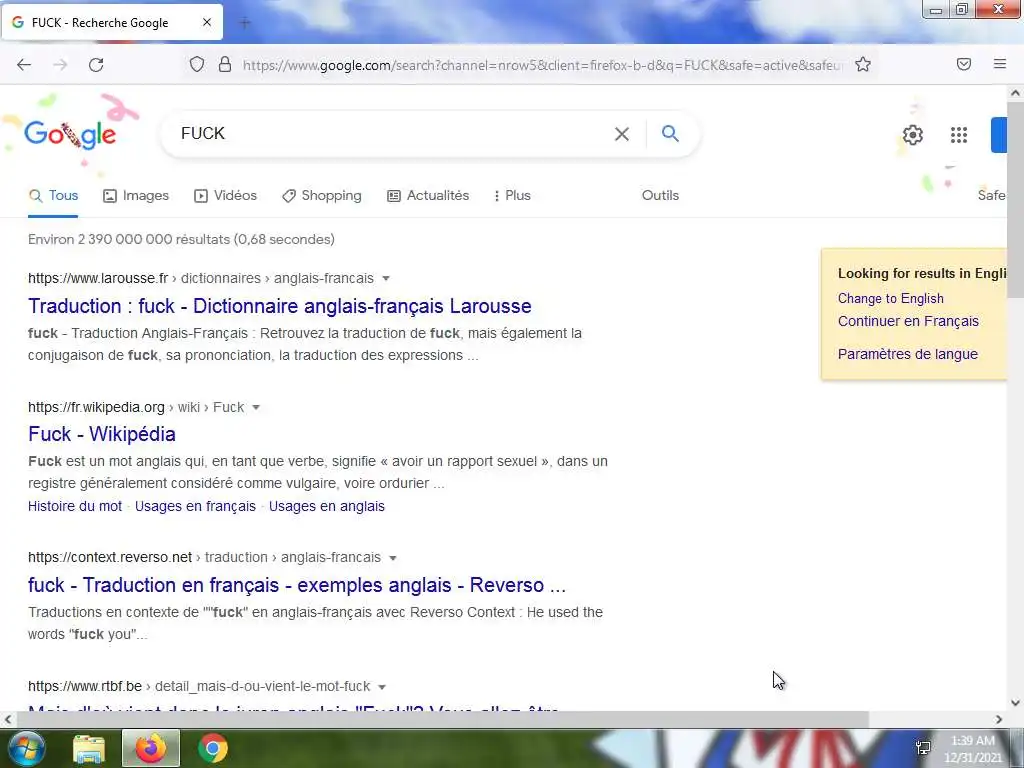
Task: Expand the fr.wikipedia.org result options arrow
Action: tap(256, 408)
